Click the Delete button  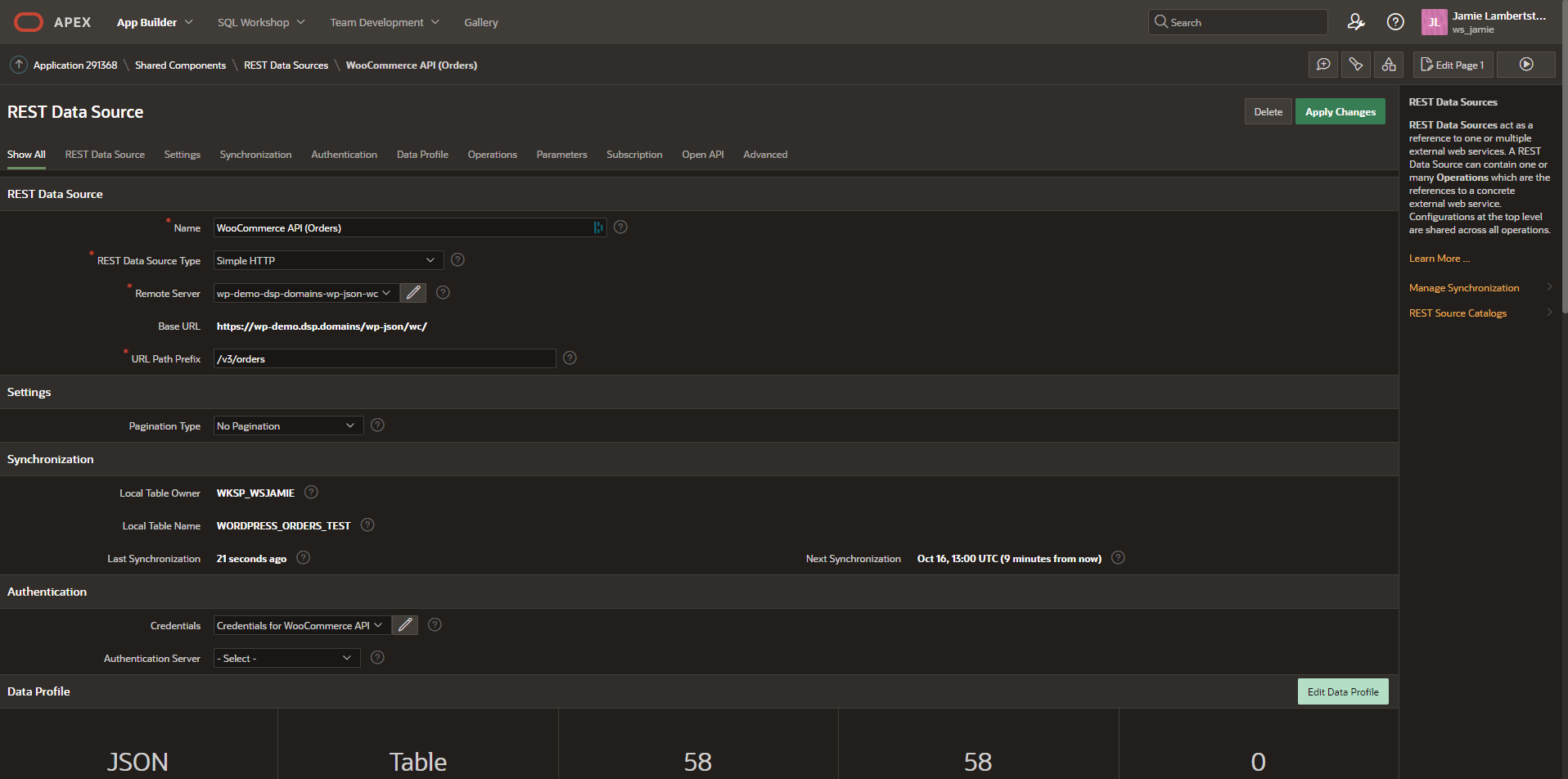[1268, 111]
